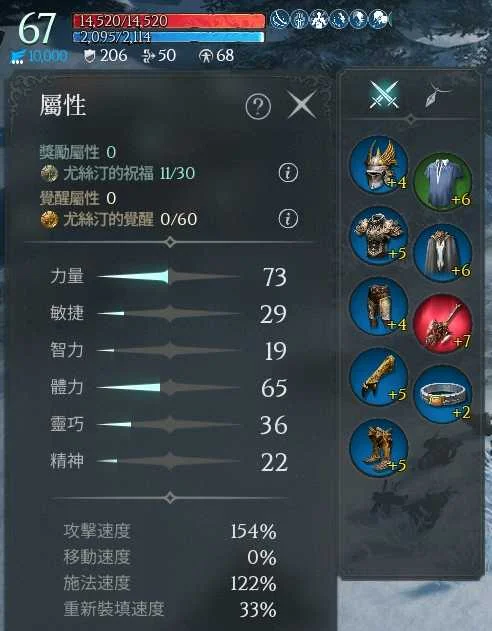Click the 體力 stamina stat bar
This screenshot has width=492, height=631.
(x=168, y=388)
